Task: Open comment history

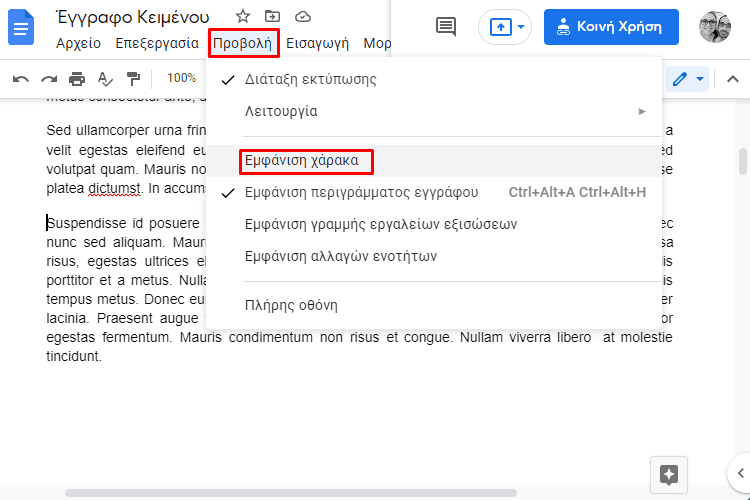Action: pyautogui.click(x=446, y=27)
